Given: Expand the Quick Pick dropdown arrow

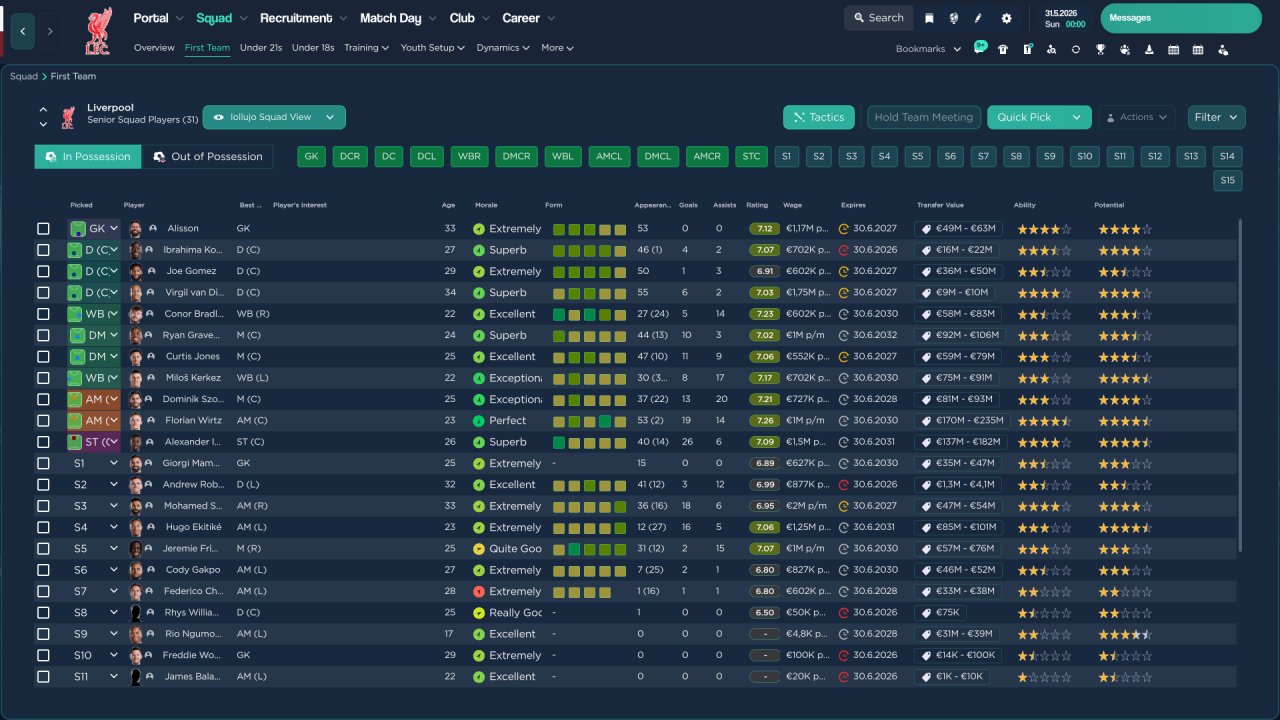Looking at the screenshot, I should tap(1077, 117).
